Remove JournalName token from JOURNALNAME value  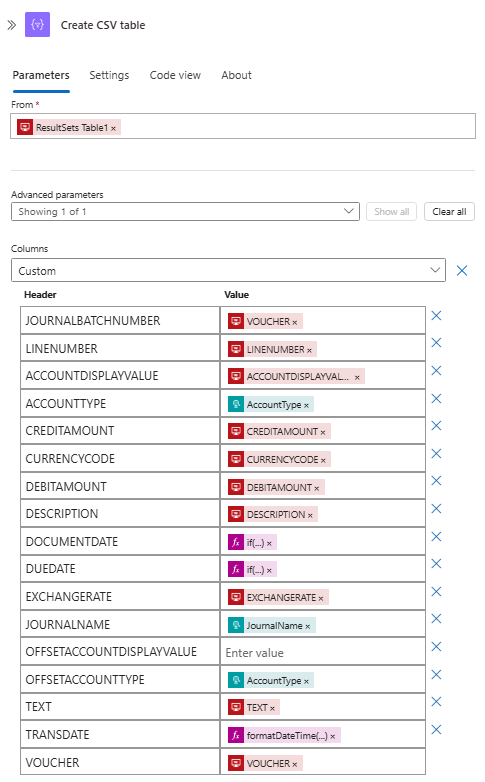click(x=307, y=626)
